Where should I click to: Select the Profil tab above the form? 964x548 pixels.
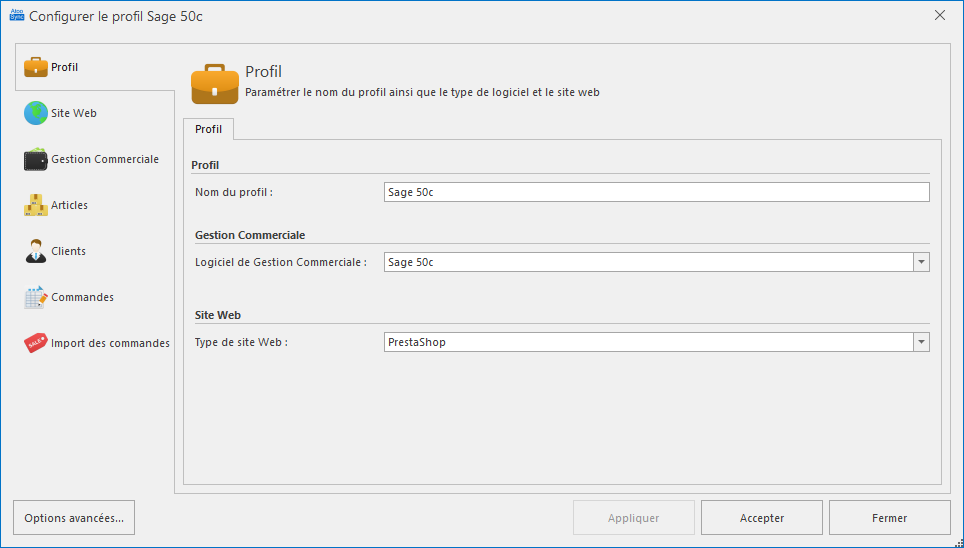click(x=208, y=129)
